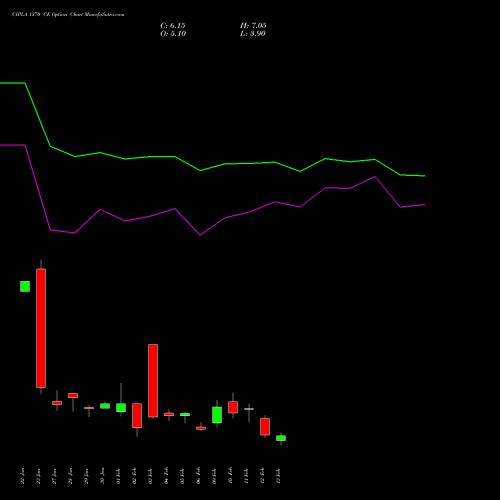Click the "11 Feb" date label
The image size is (500, 500).
point(246,476)
